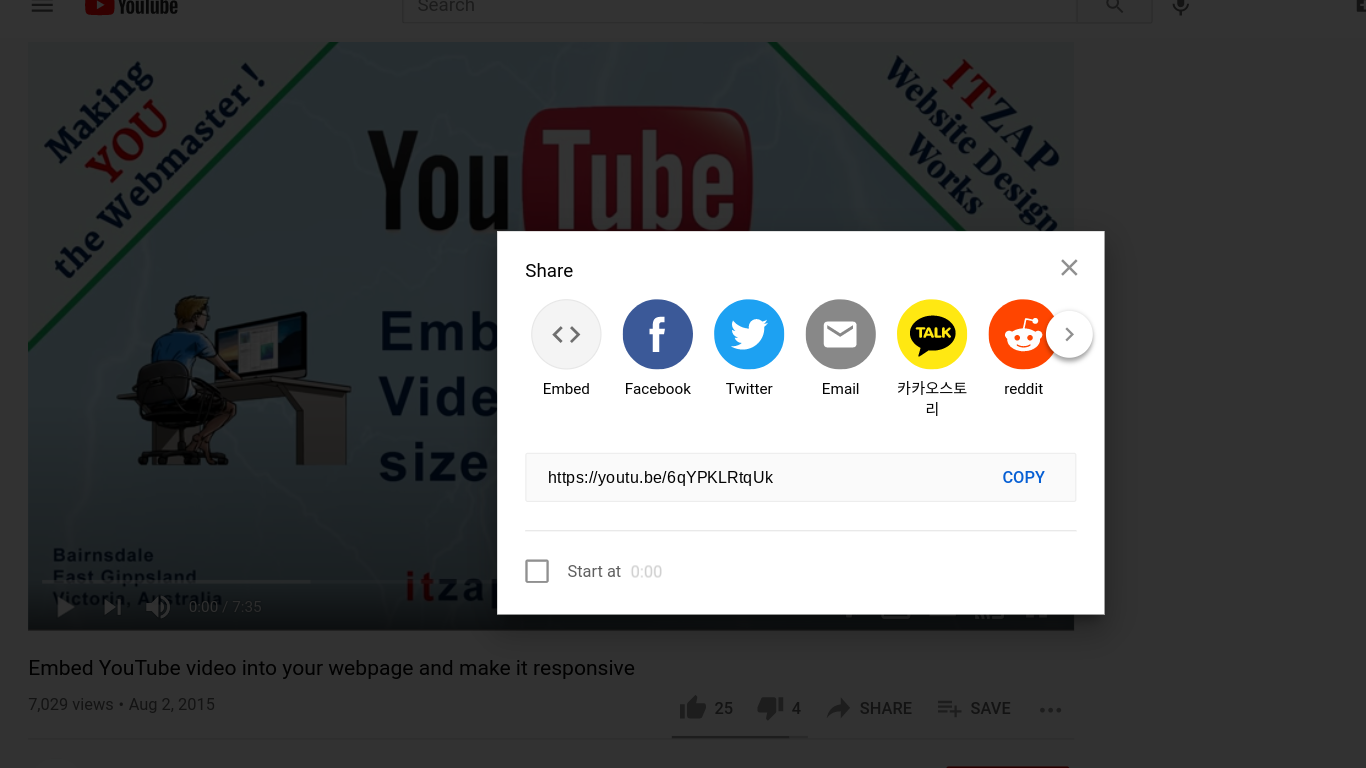Close the Share dialog

point(1069,267)
